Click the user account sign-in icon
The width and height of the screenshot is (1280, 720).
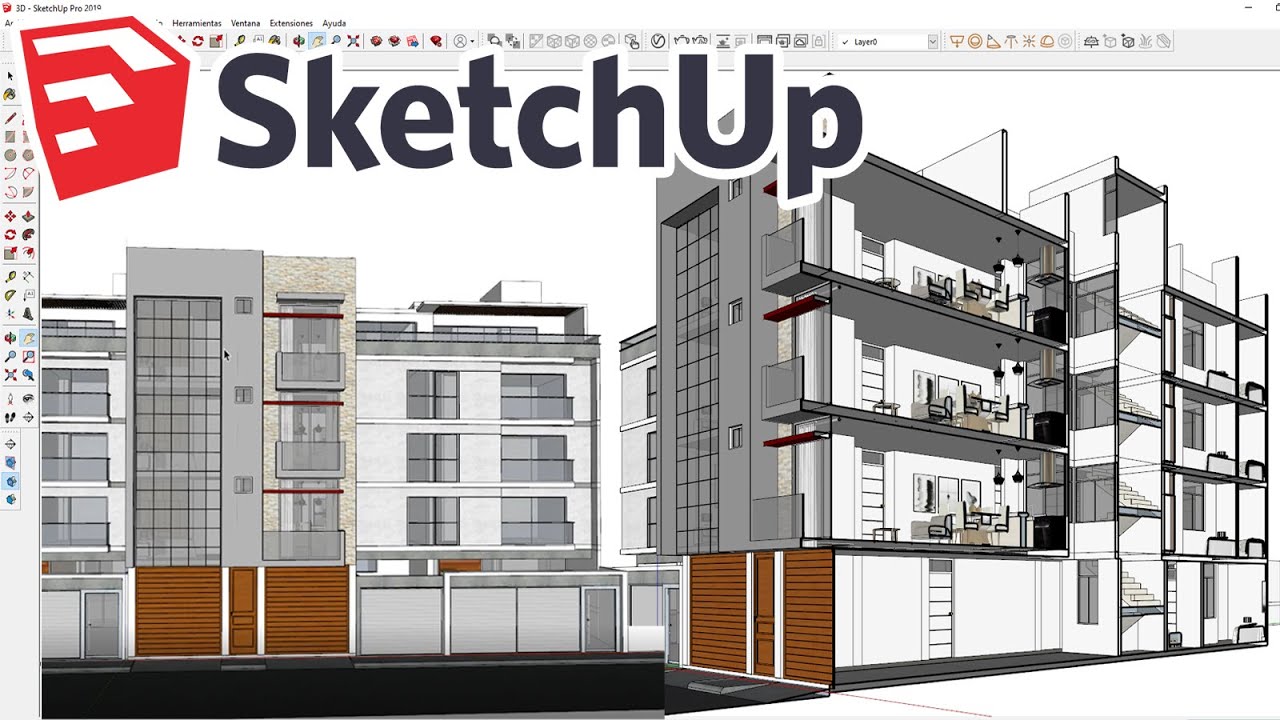pyautogui.click(x=460, y=41)
